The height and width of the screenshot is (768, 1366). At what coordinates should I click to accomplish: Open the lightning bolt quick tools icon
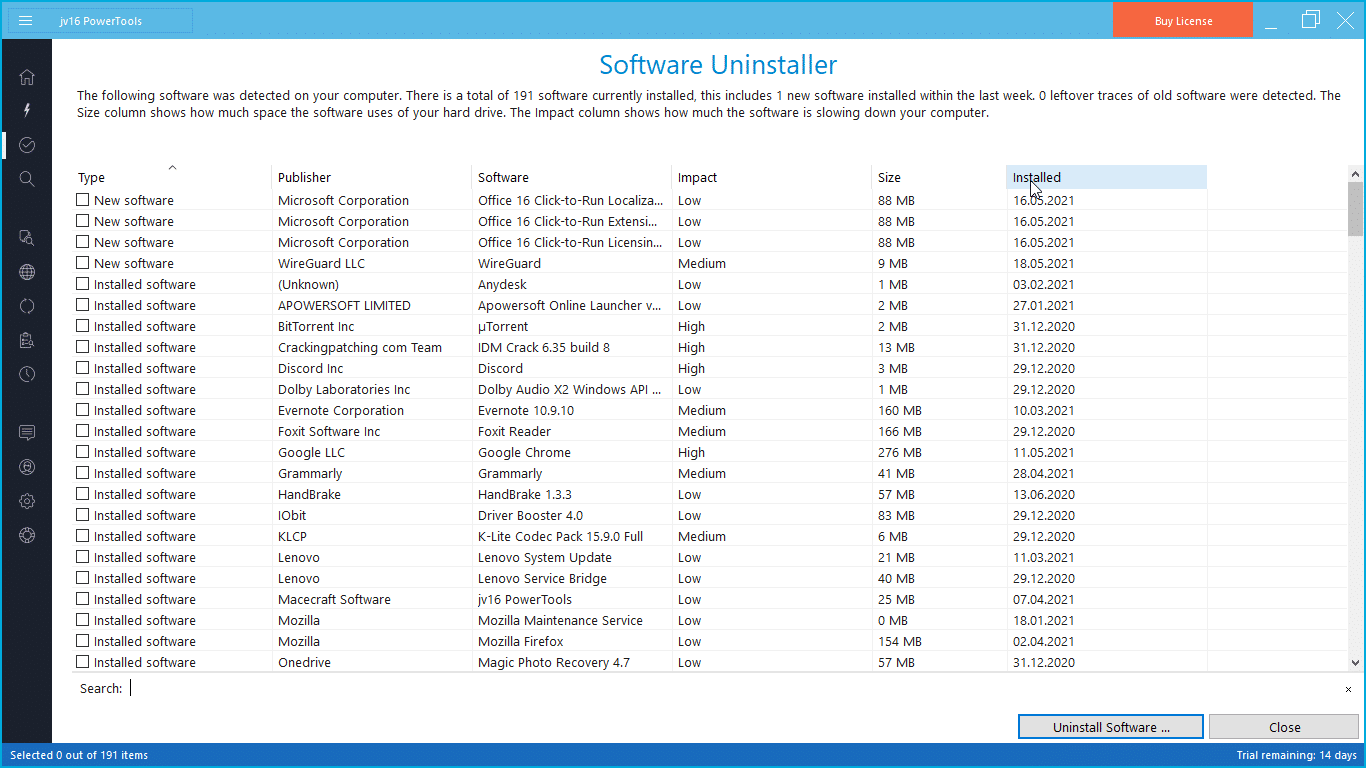point(27,110)
